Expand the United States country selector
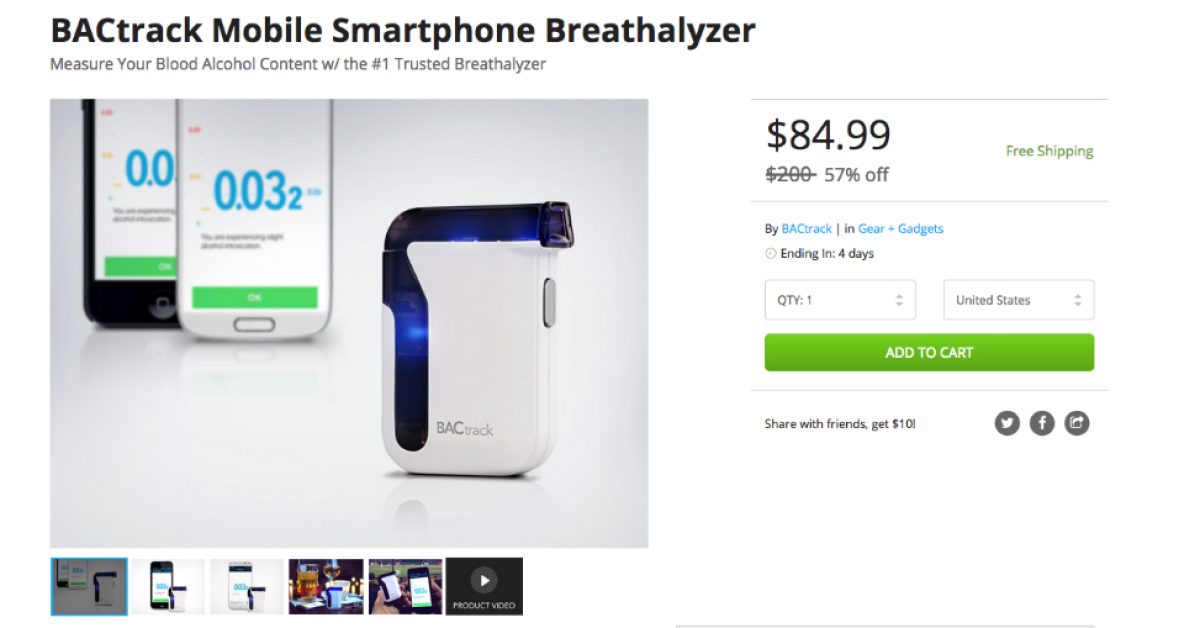The width and height of the screenshot is (1200, 628). 1019,300
